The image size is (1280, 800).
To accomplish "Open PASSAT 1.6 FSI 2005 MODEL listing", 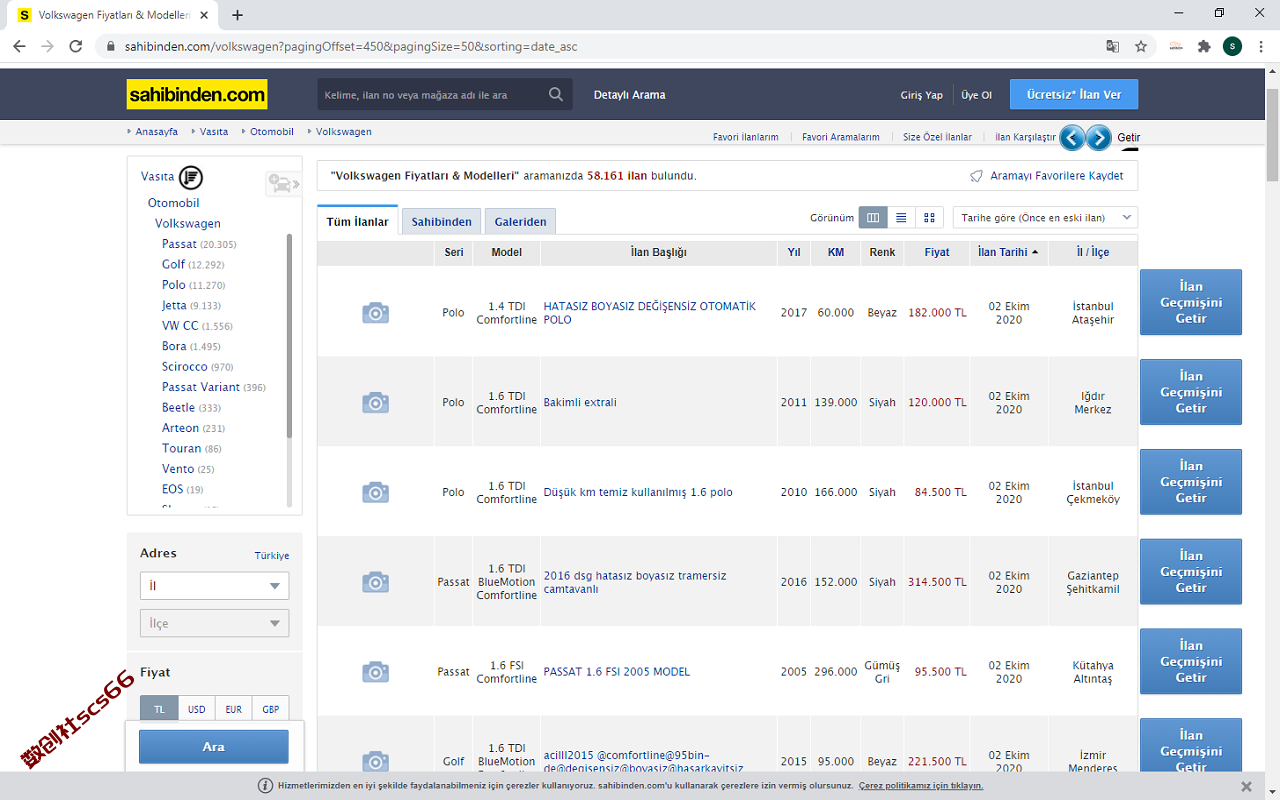I will [x=616, y=672].
